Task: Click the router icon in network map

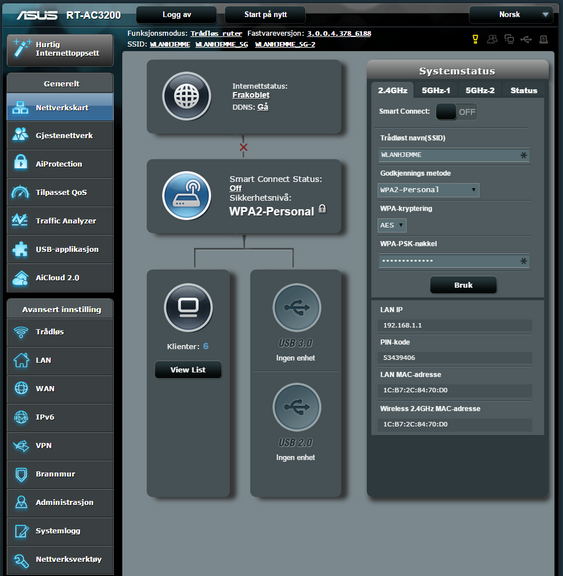Action: coord(187,195)
